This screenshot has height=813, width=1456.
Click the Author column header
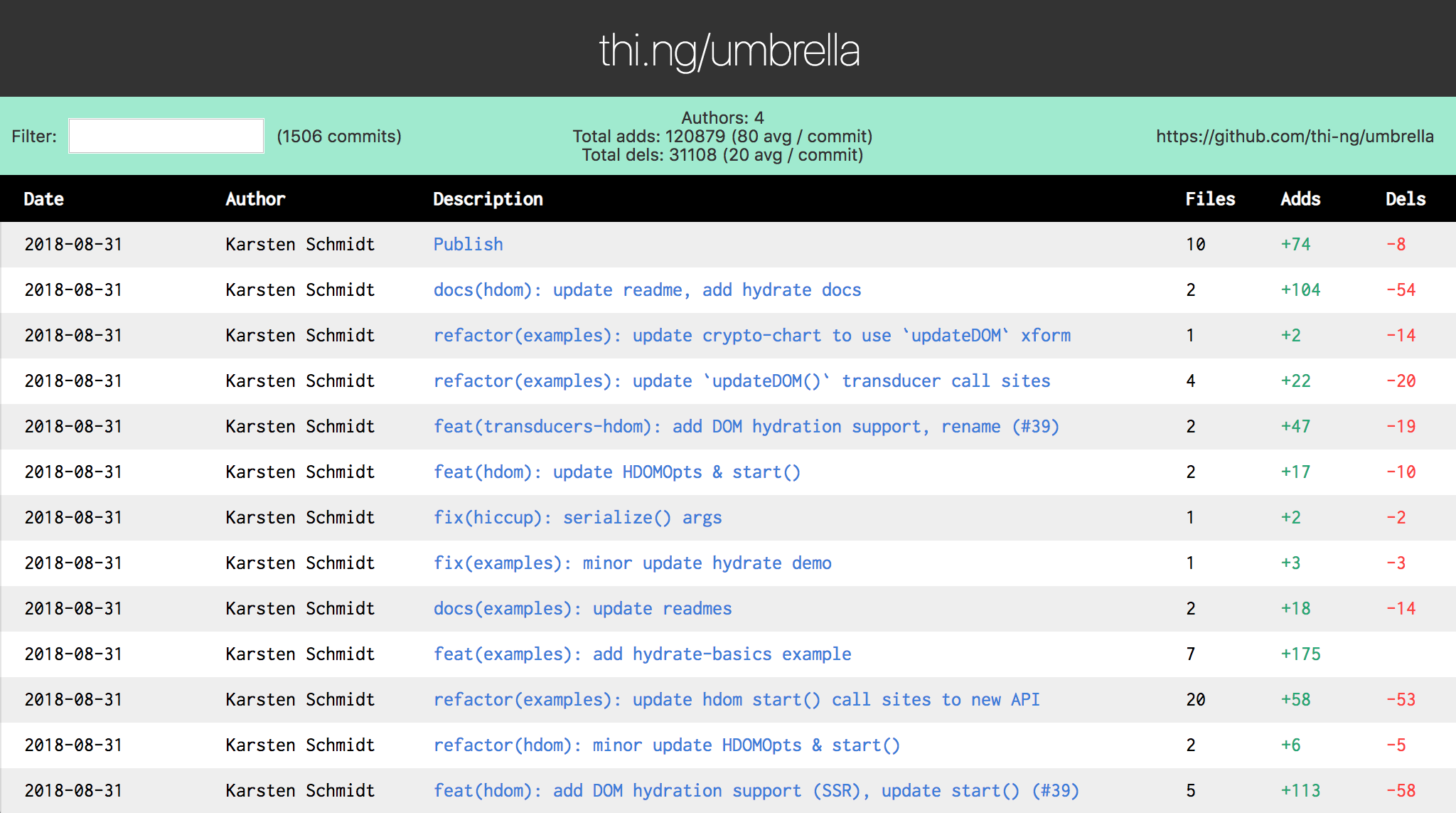point(255,199)
